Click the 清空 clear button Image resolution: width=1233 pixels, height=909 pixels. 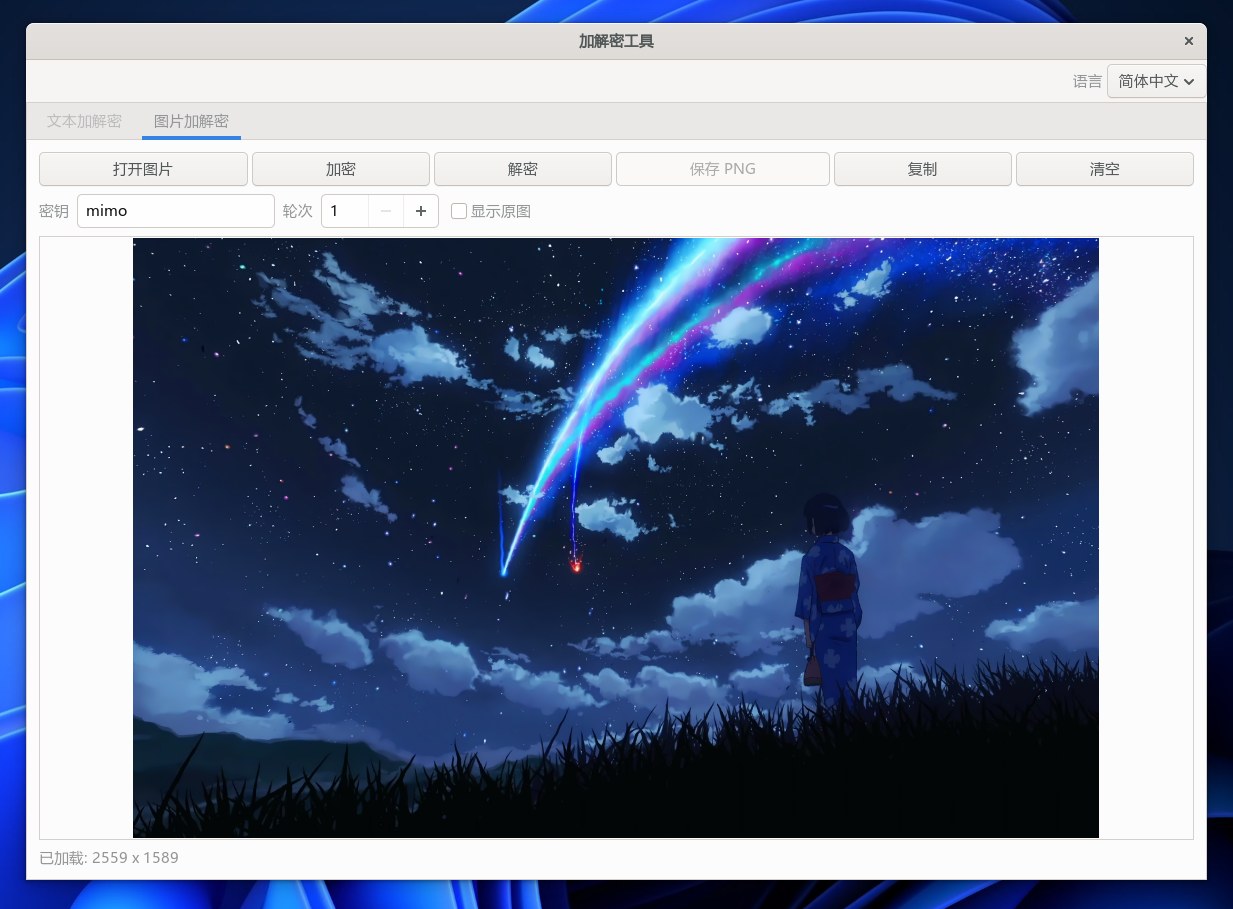(x=1105, y=169)
